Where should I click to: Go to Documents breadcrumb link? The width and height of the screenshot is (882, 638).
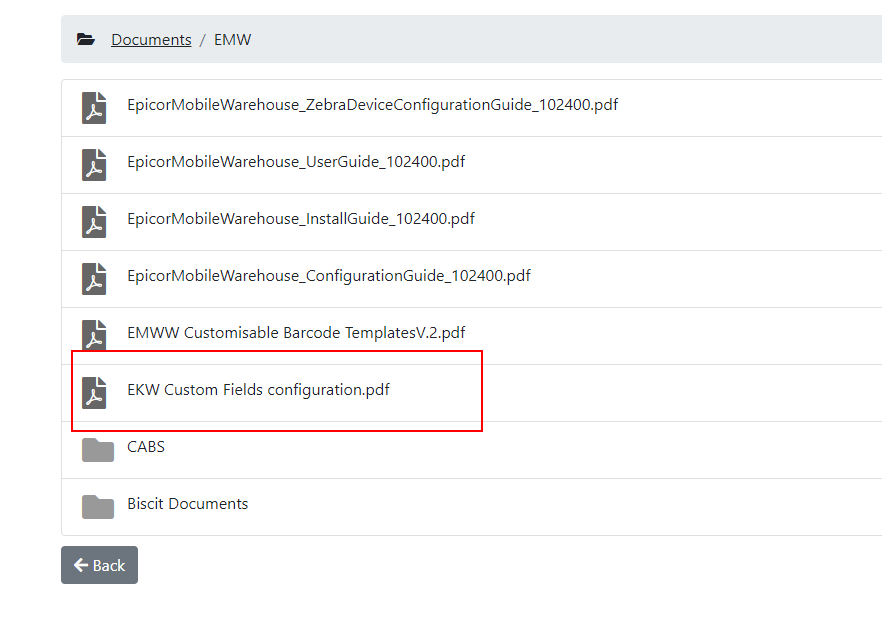pyautogui.click(x=151, y=40)
